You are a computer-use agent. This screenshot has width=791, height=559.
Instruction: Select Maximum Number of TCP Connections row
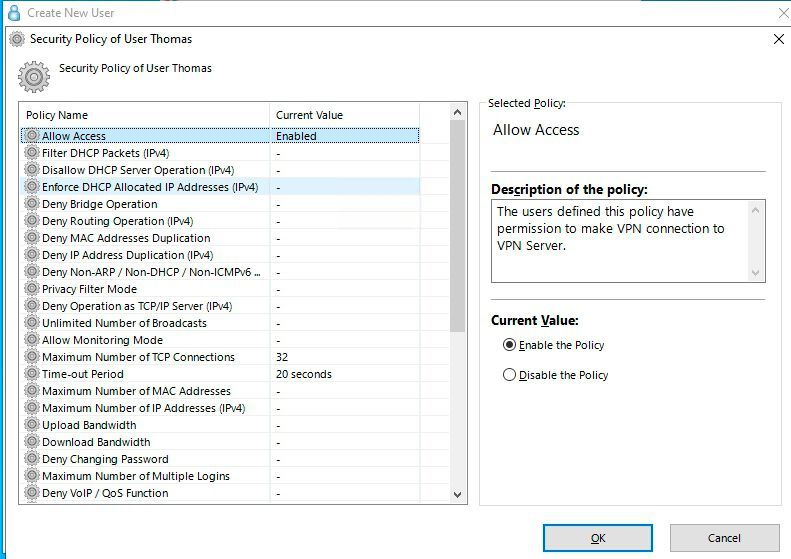point(138,357)
